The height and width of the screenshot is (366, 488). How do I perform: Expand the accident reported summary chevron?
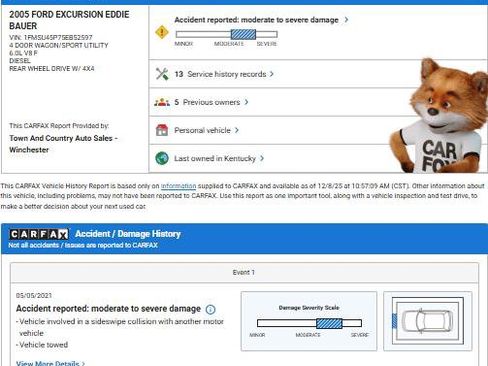tap(346, 20)
